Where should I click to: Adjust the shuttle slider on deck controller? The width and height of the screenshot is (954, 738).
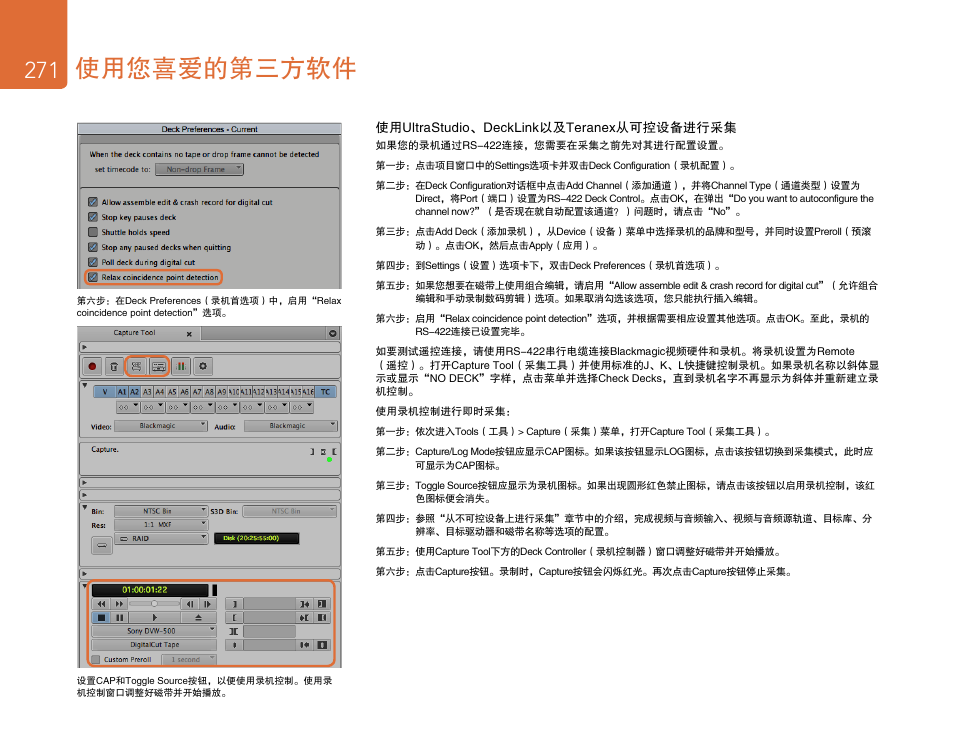[x=155, y=604]
